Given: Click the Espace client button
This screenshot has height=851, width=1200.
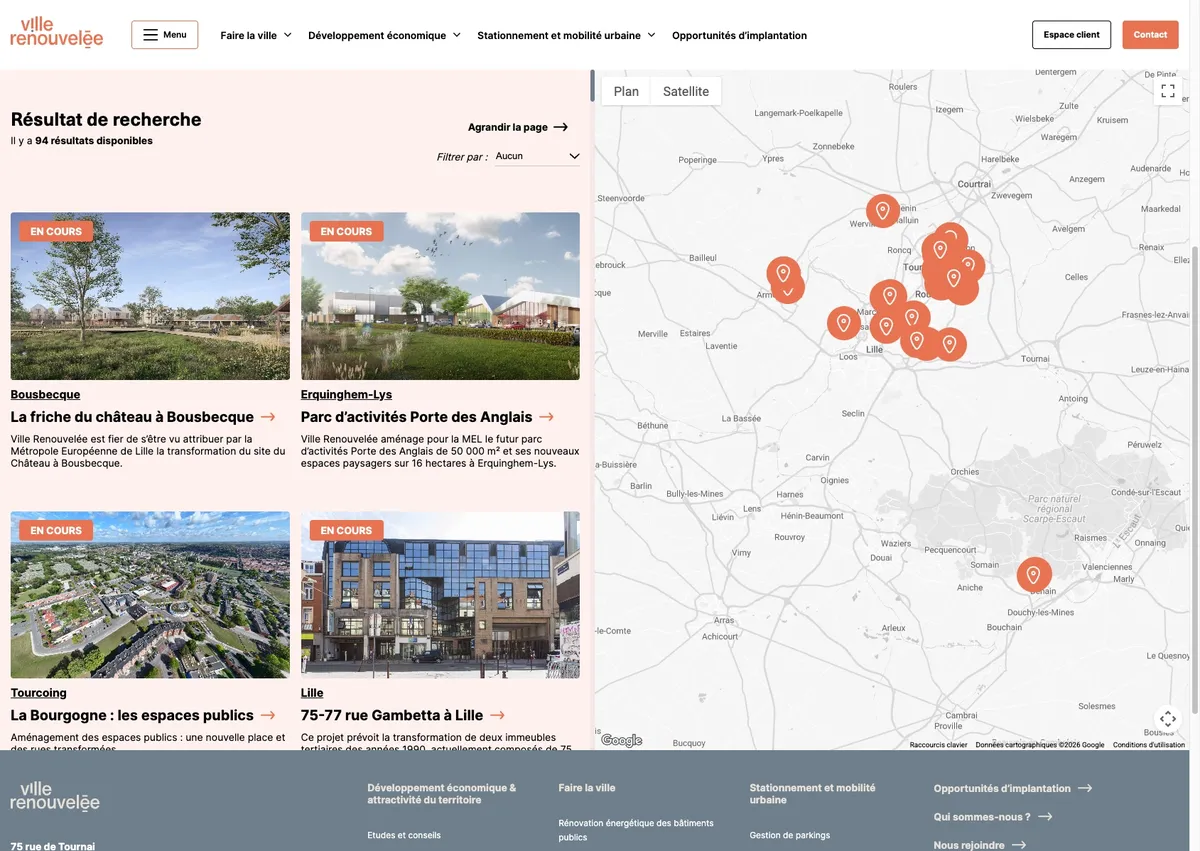Looking at the screenshot, I should tap(1071, 35).
